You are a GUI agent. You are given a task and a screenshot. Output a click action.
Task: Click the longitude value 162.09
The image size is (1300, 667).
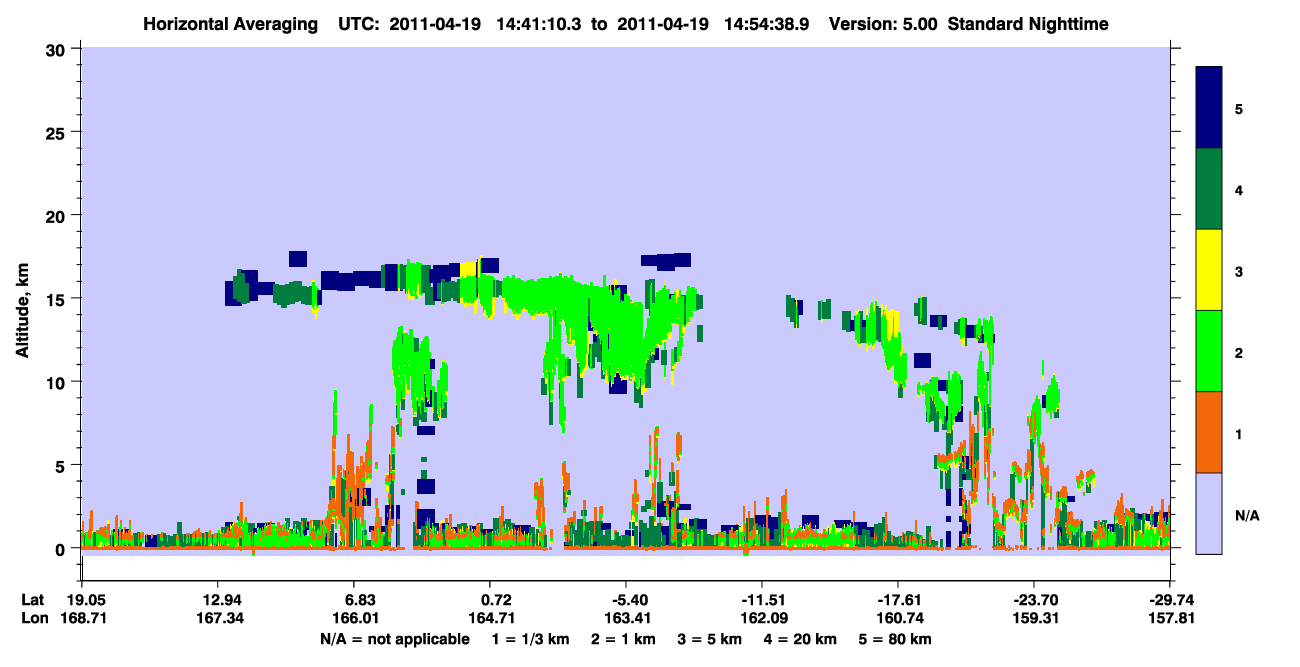pyautogui.click(x=766, y=619)
